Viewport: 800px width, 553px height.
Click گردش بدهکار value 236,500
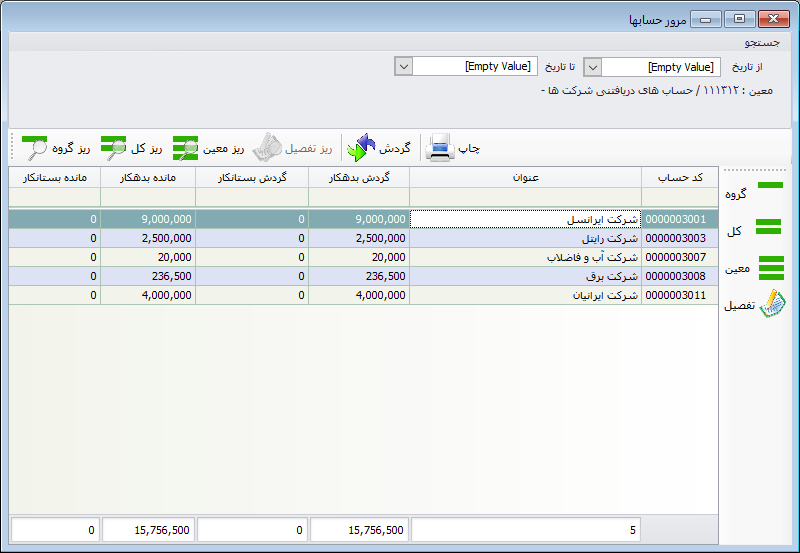pos(386,276)
